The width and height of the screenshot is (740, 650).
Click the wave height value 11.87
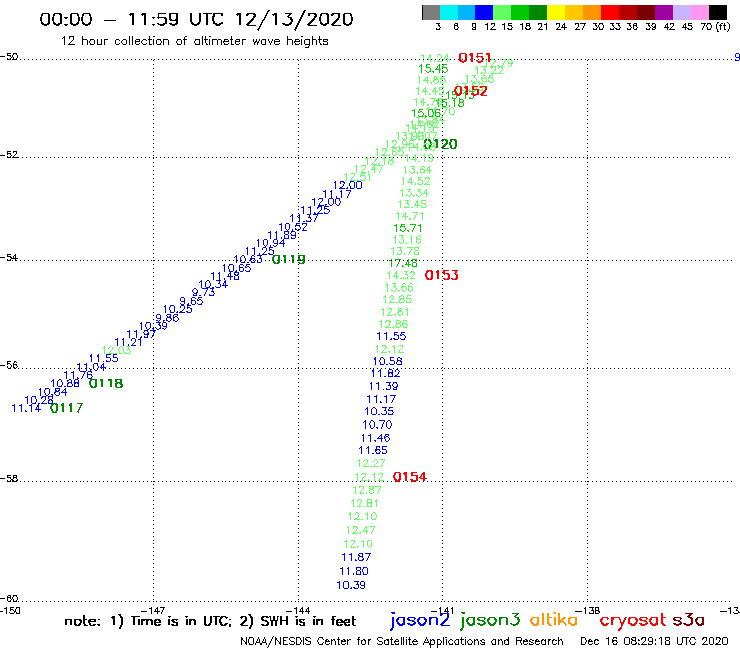click(x=356, y=557)
